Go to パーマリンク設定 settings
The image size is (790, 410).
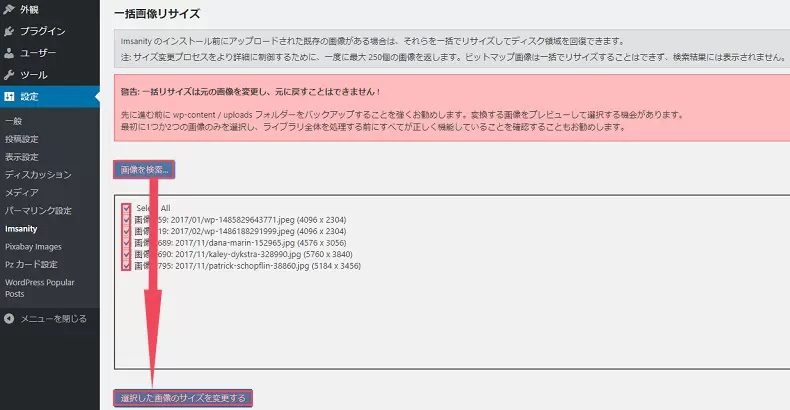click(38, 211)
